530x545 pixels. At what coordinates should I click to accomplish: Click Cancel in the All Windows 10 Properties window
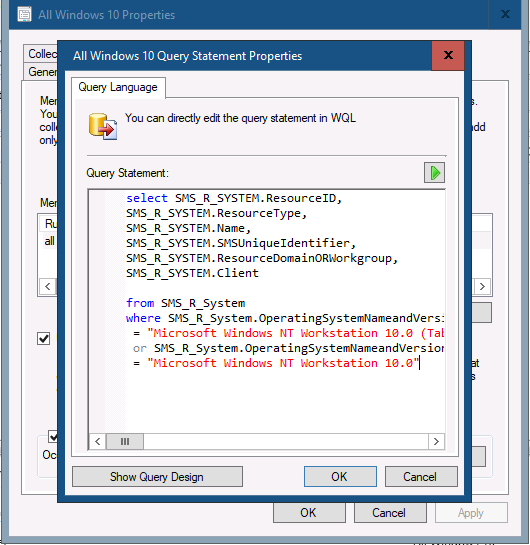(x=390, y=513)
